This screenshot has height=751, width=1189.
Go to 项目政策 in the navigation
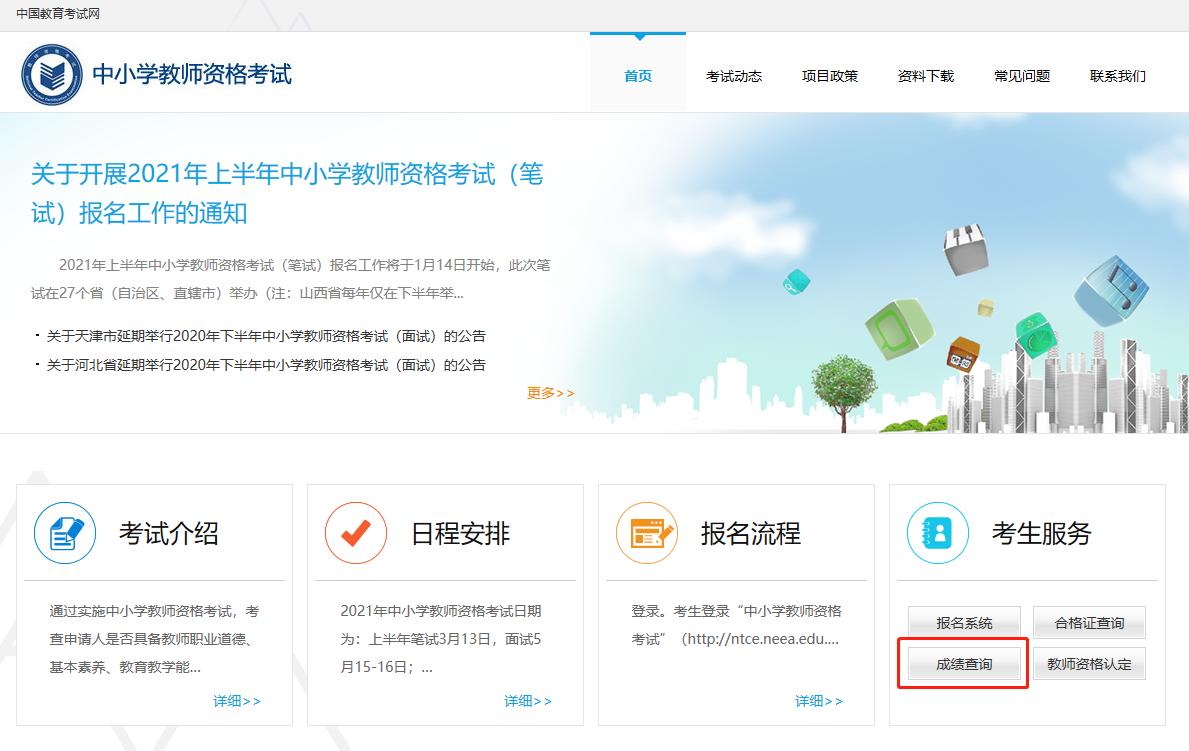(x=830, y=76)
